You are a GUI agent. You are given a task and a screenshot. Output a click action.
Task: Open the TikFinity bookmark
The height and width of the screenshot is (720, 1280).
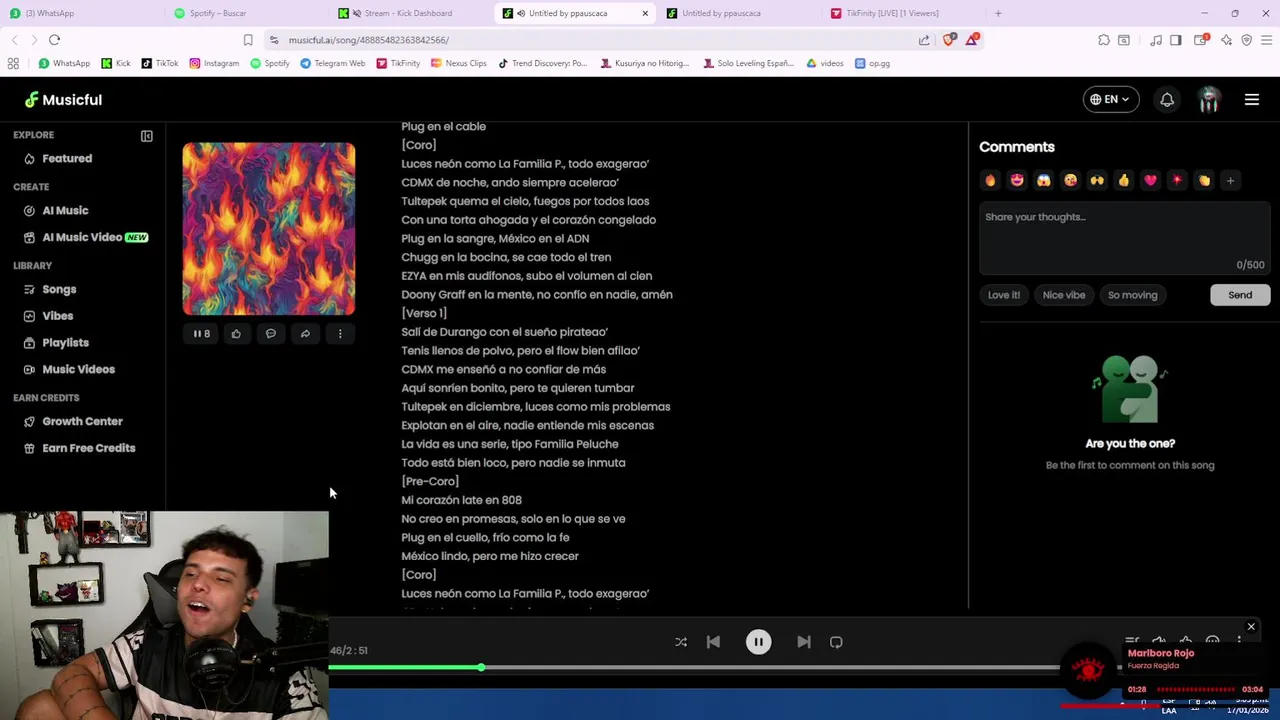398,63
